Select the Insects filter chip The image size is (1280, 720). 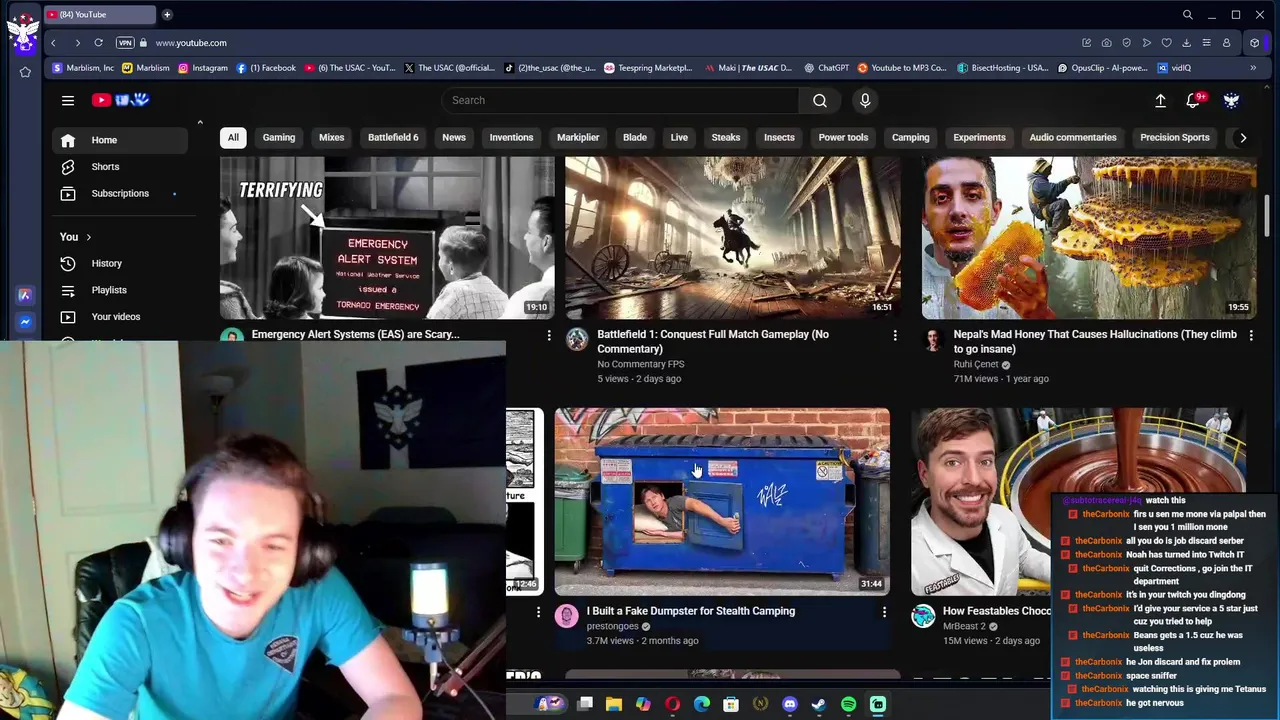point(779,137)
